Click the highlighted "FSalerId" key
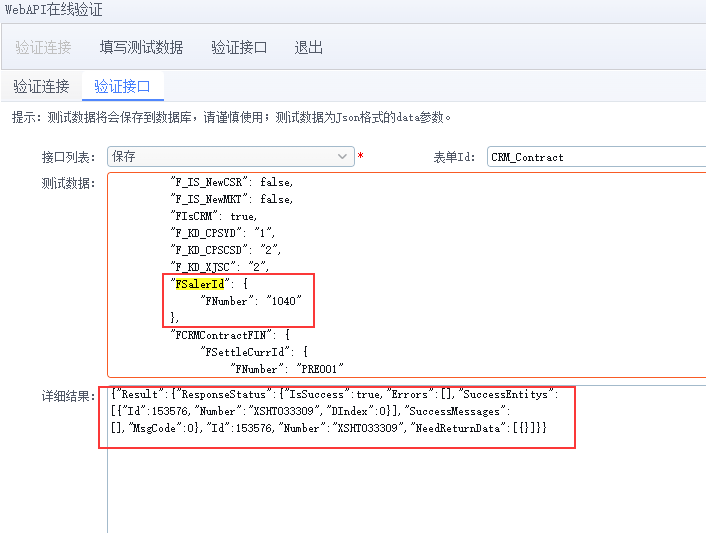 199,284
